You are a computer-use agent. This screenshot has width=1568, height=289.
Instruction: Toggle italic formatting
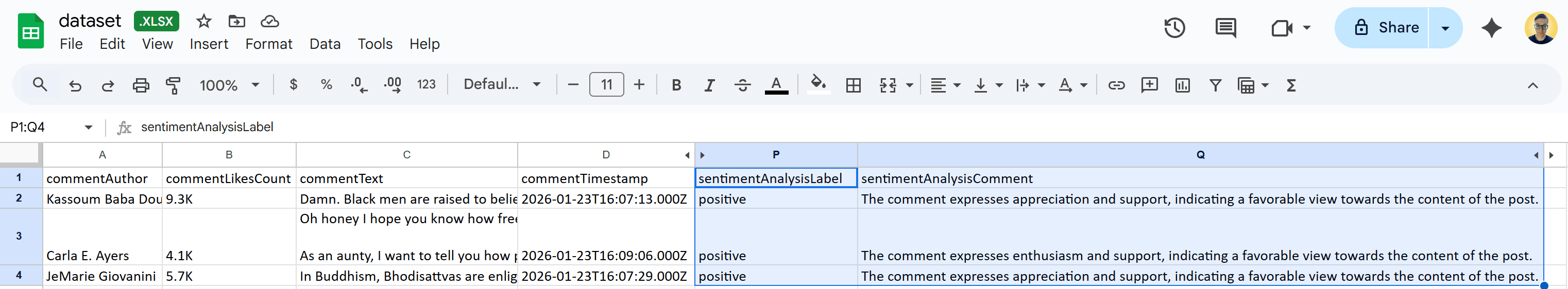pos(709,85)
